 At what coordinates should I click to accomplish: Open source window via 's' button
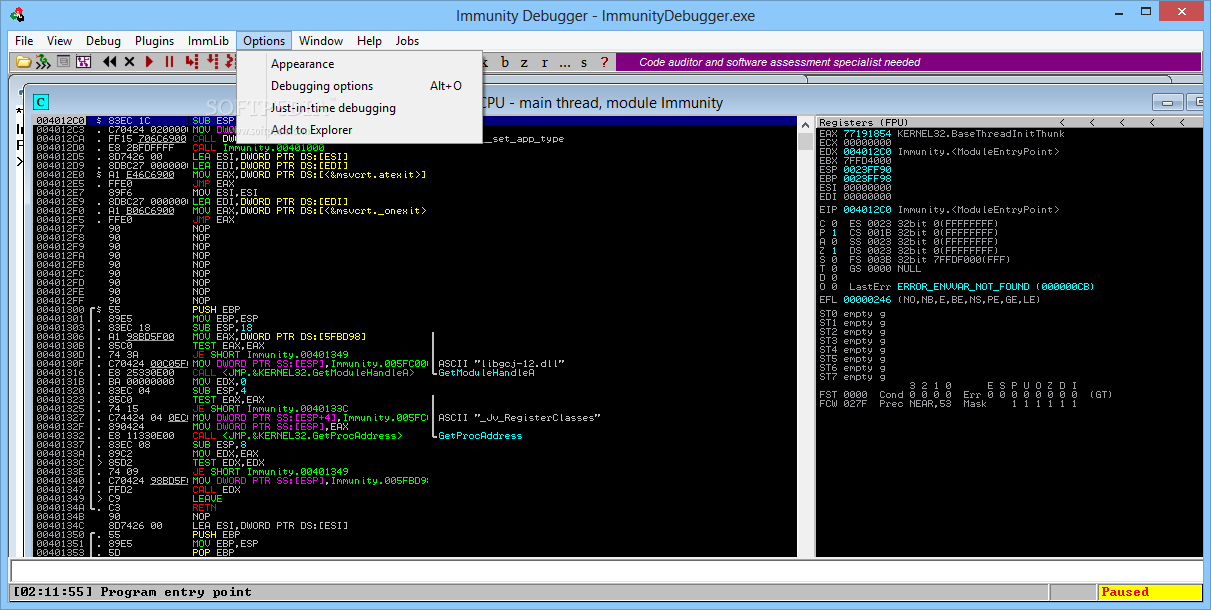click(584, 62)
